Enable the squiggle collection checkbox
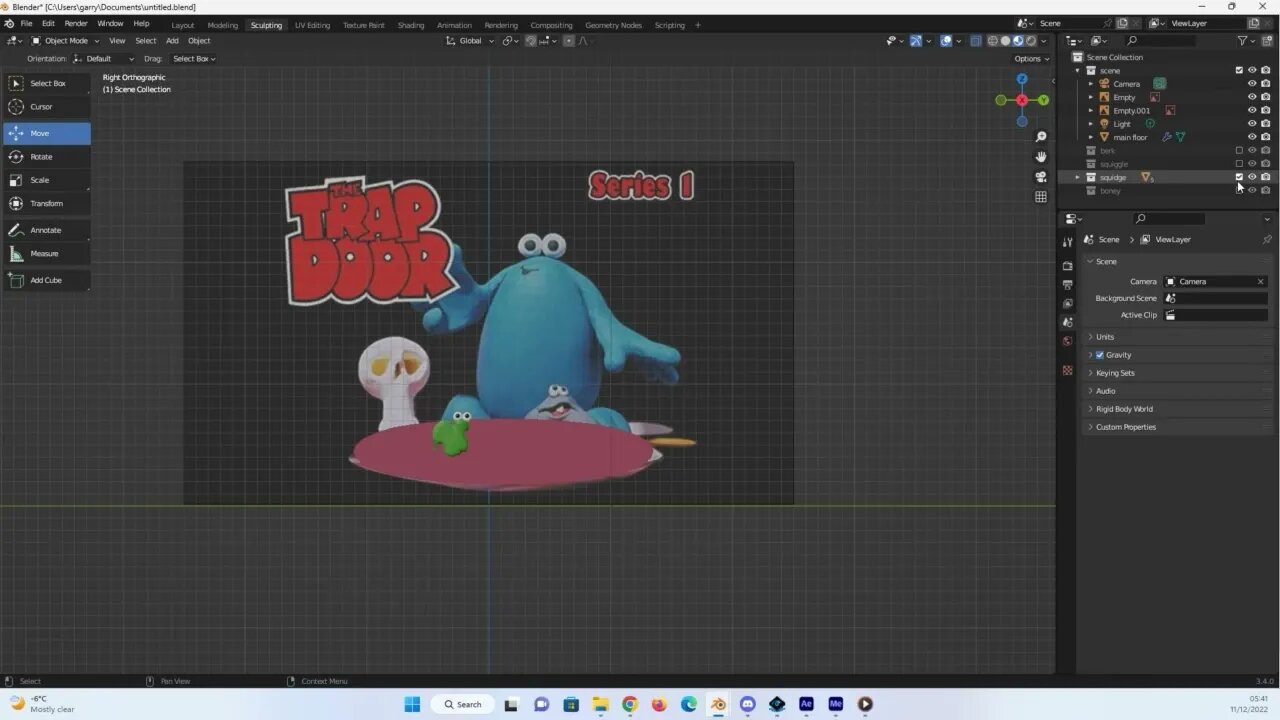1280x720 pixels. (1239, 164)
